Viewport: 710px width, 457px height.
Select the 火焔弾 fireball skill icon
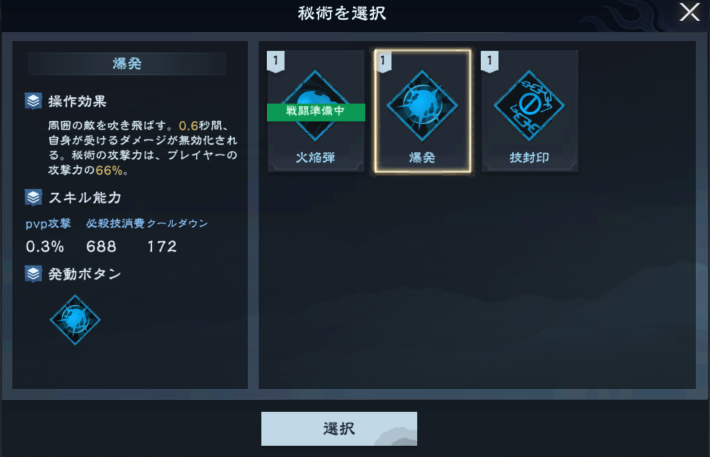(x=316, y=105)
